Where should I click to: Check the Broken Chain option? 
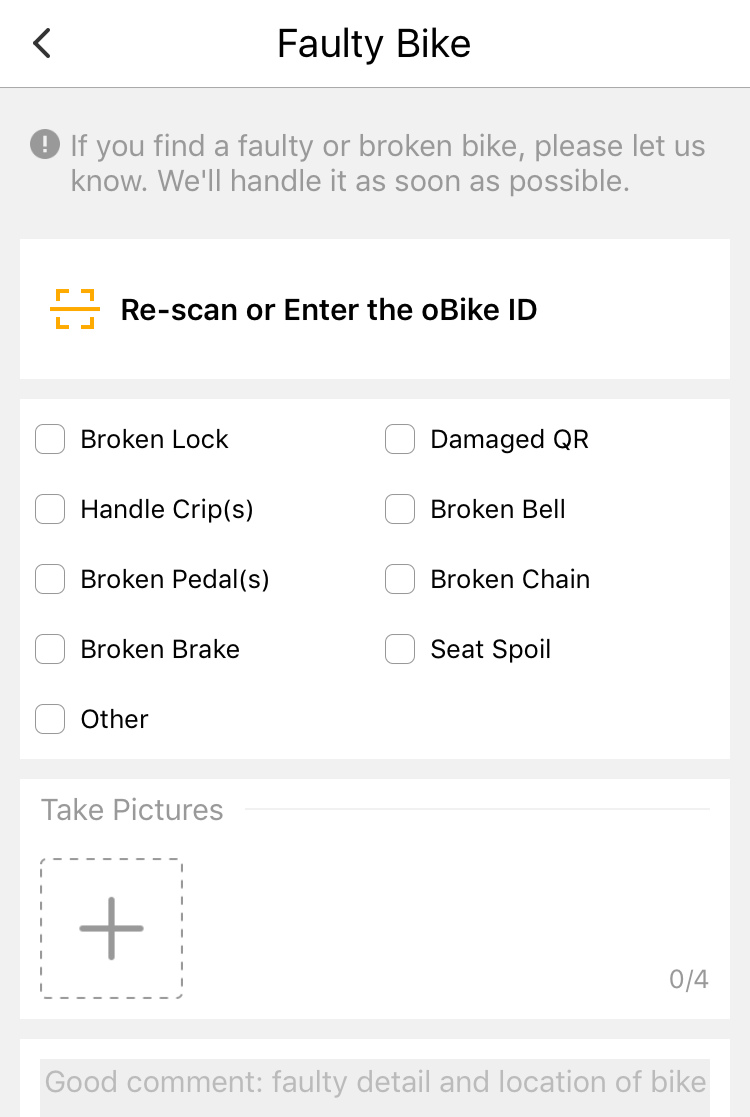(x=400, y=579)
